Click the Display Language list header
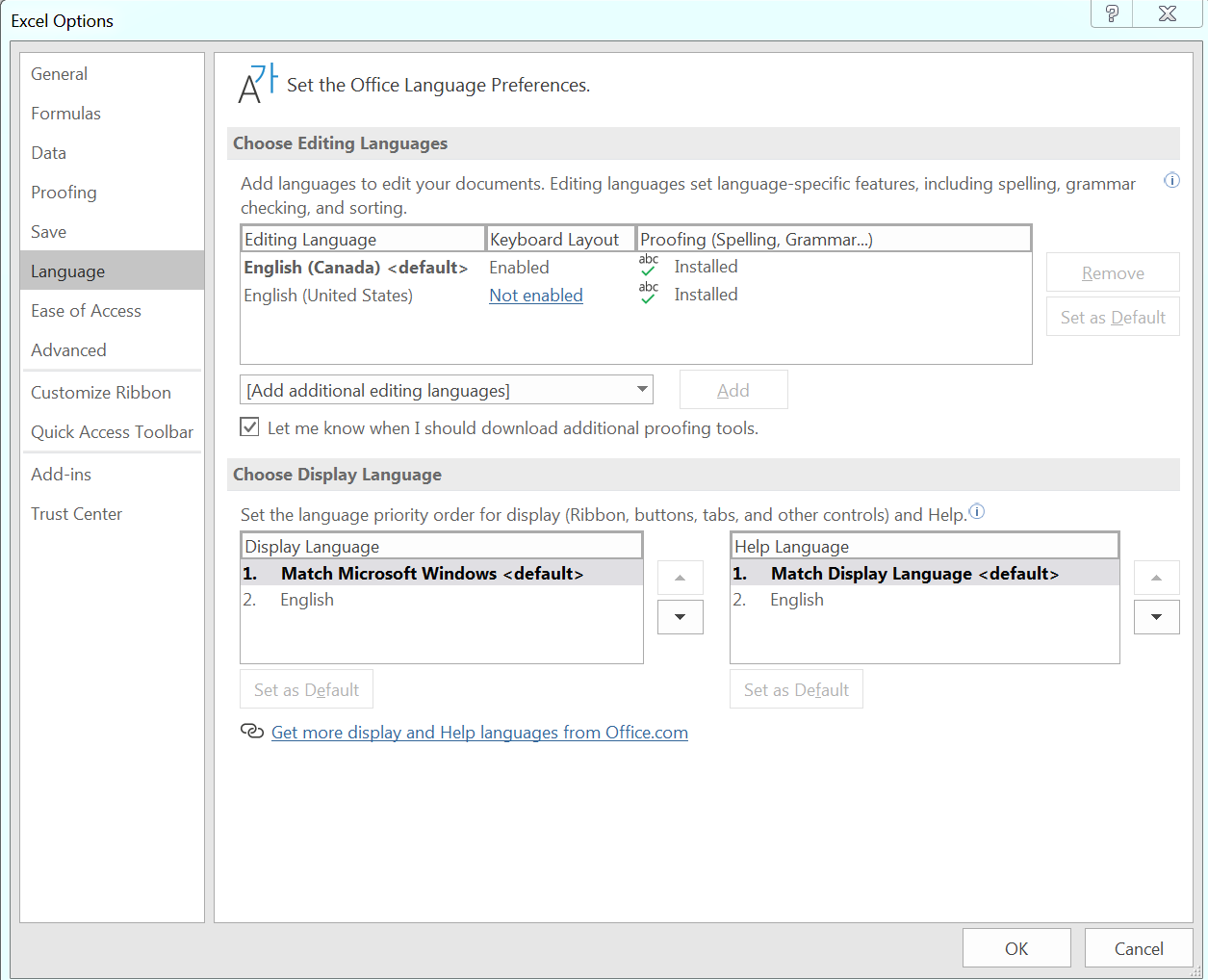Image resolution: width=1208 pixels, height=980 pixels. coord(442,546)
